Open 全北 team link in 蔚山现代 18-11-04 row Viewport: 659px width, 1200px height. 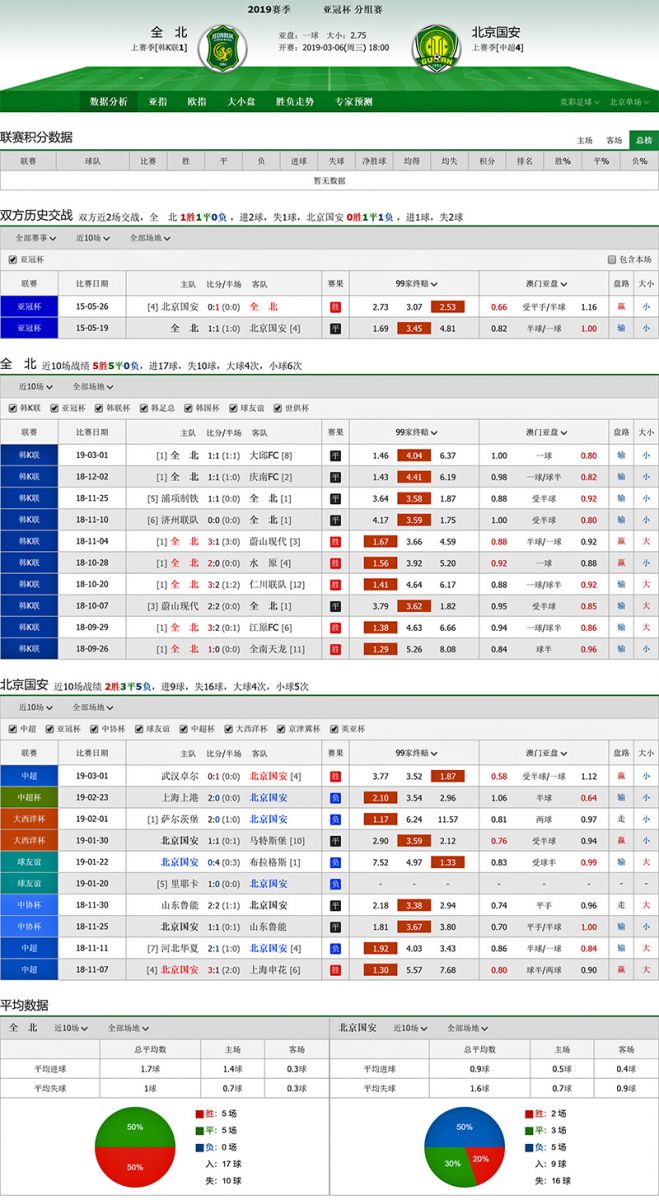tap(183, 541)
